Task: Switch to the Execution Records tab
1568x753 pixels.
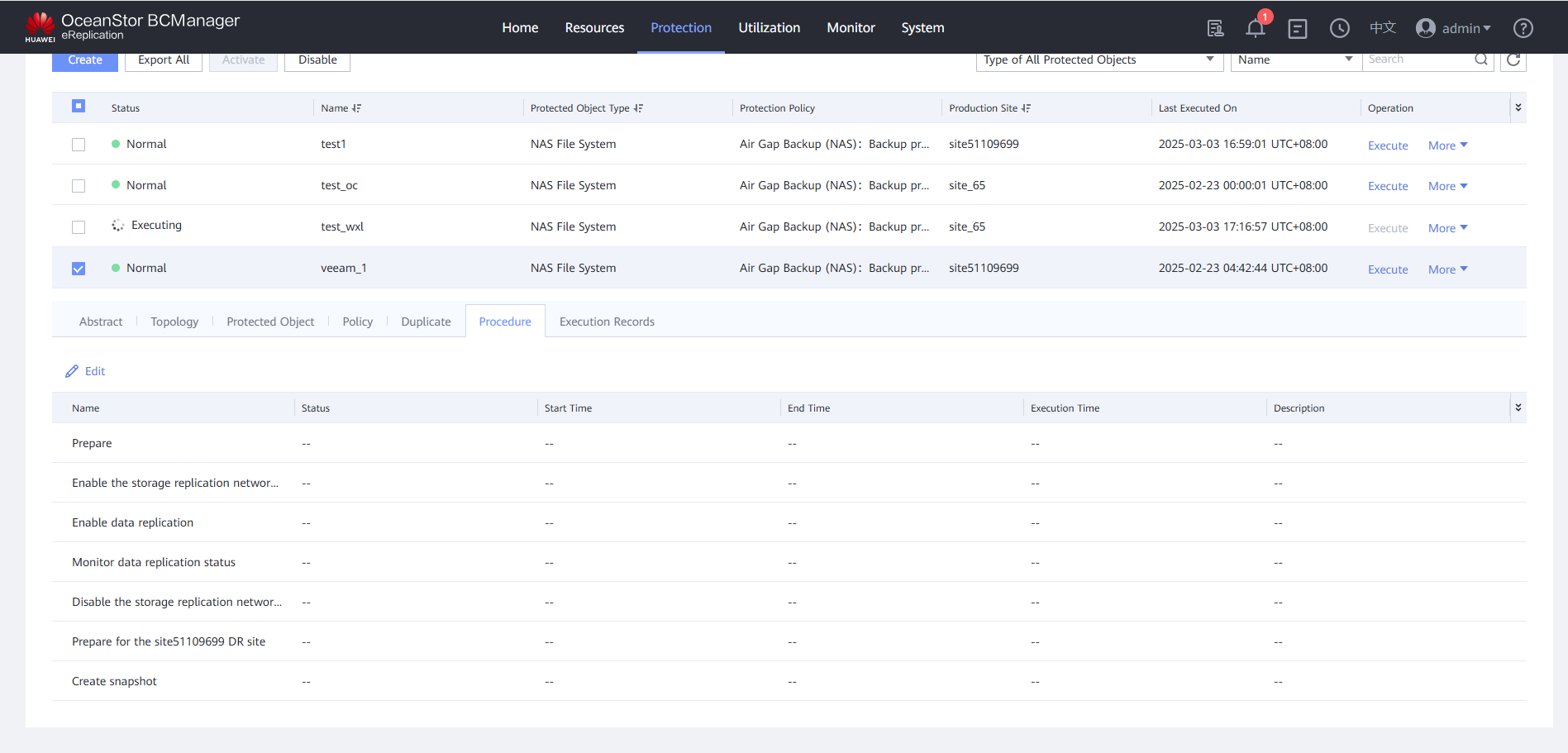Action: [607, 322]
